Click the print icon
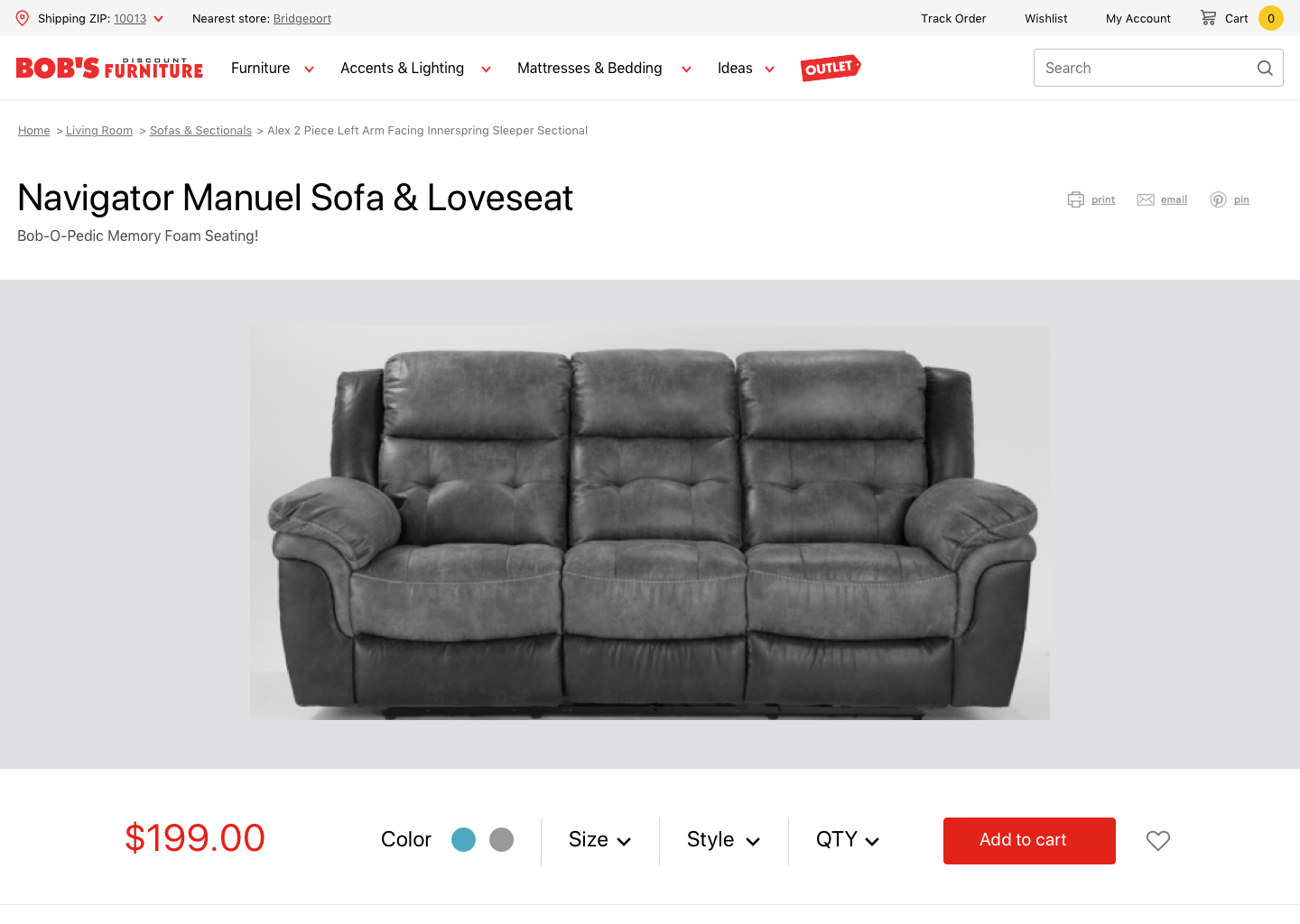Viewport: 1300px width, 924px height. pyautogui.click(x=1075, y=199)
